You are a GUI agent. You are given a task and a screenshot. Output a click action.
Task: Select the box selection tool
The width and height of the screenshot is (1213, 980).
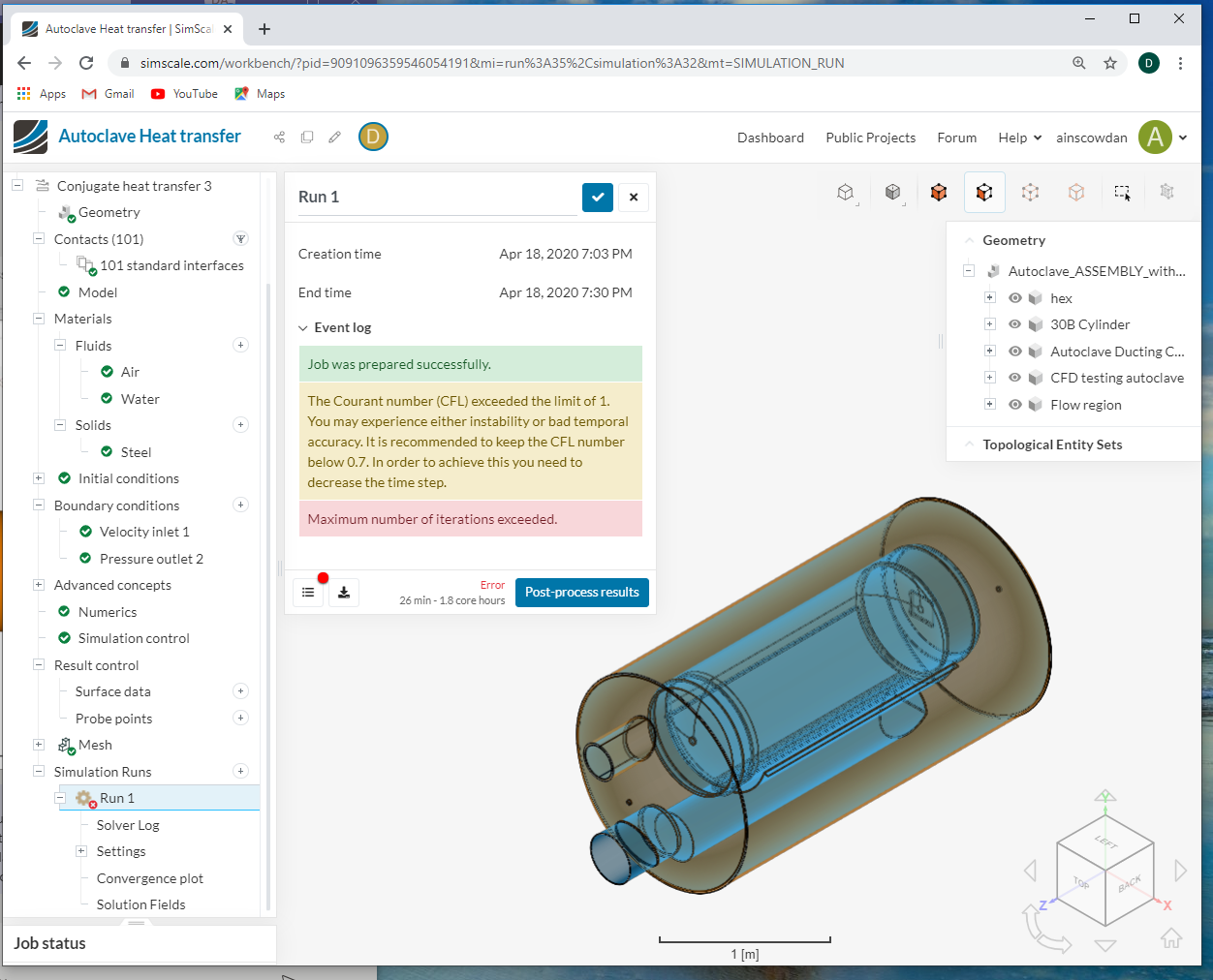(x=1122, y=193)
